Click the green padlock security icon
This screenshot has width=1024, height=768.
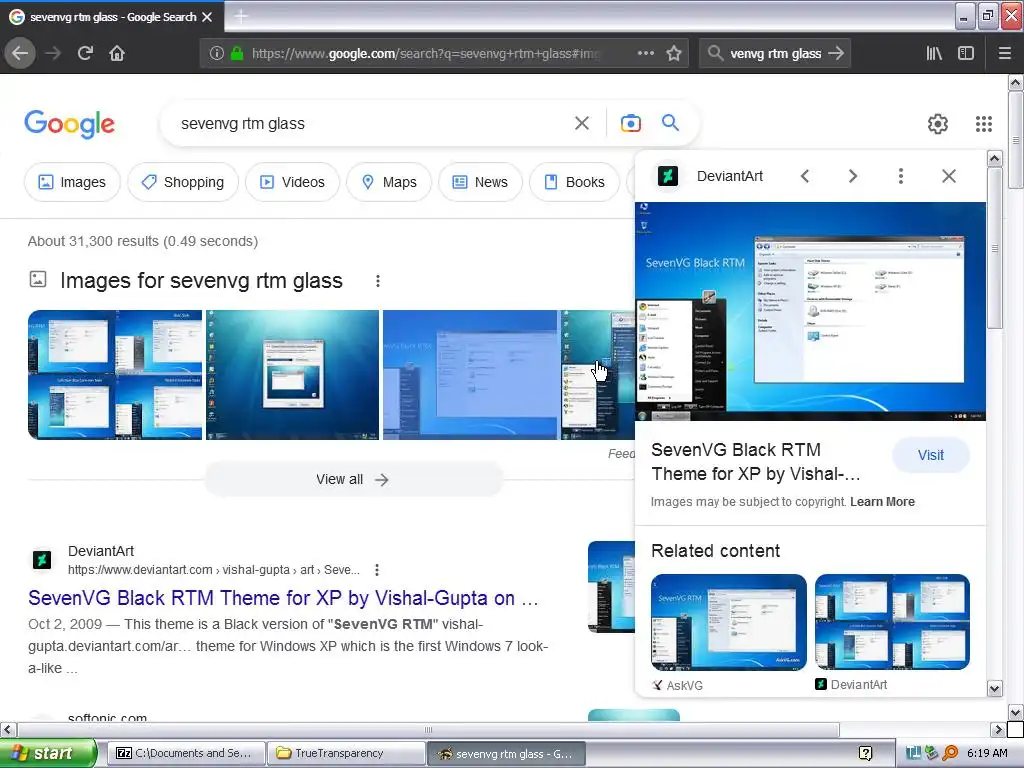237,54
